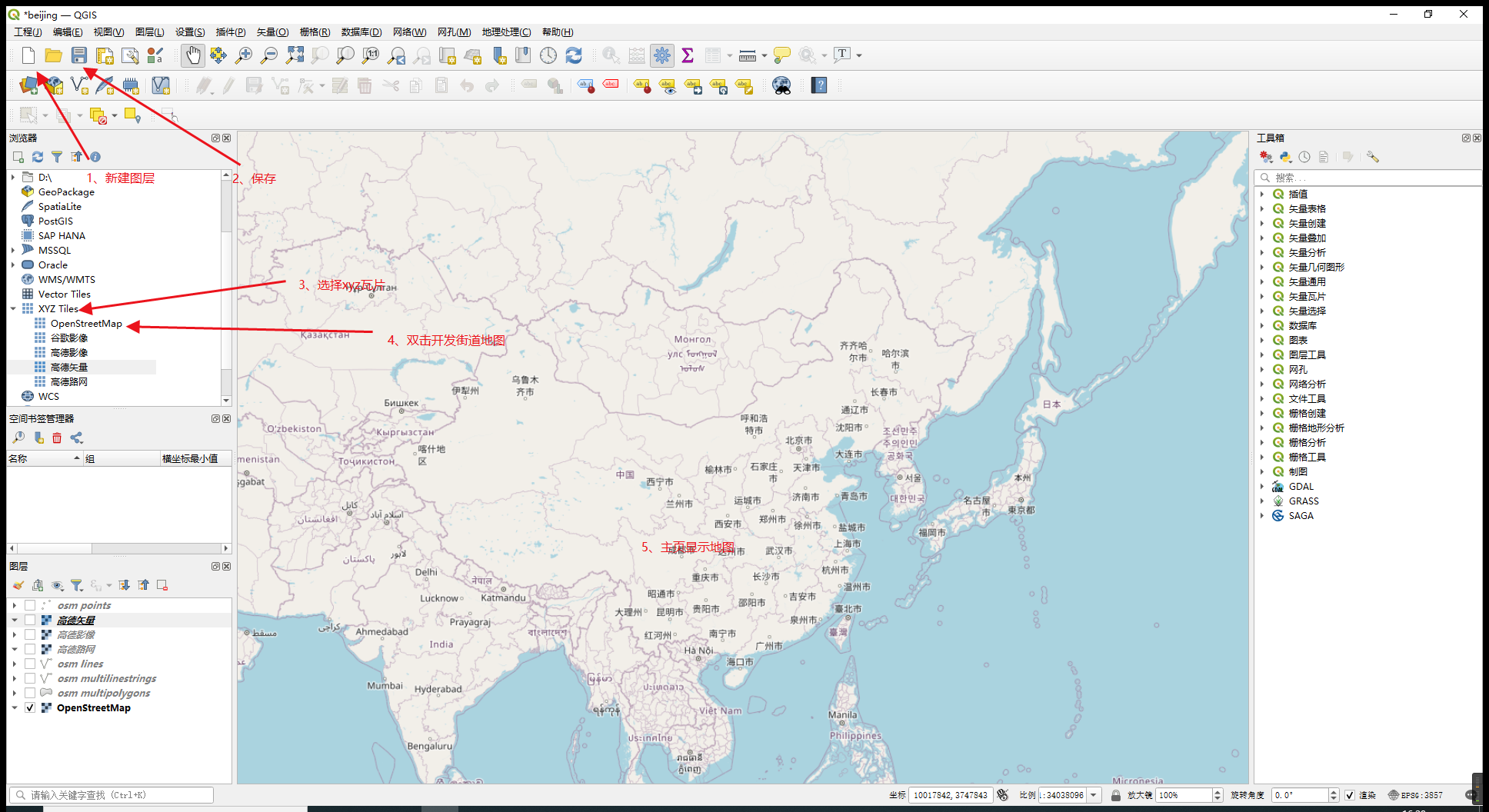The width and height of the screenshot is (1489, 812).
Task: Select the Pan Map hand tool
Action: click(193, 55)
